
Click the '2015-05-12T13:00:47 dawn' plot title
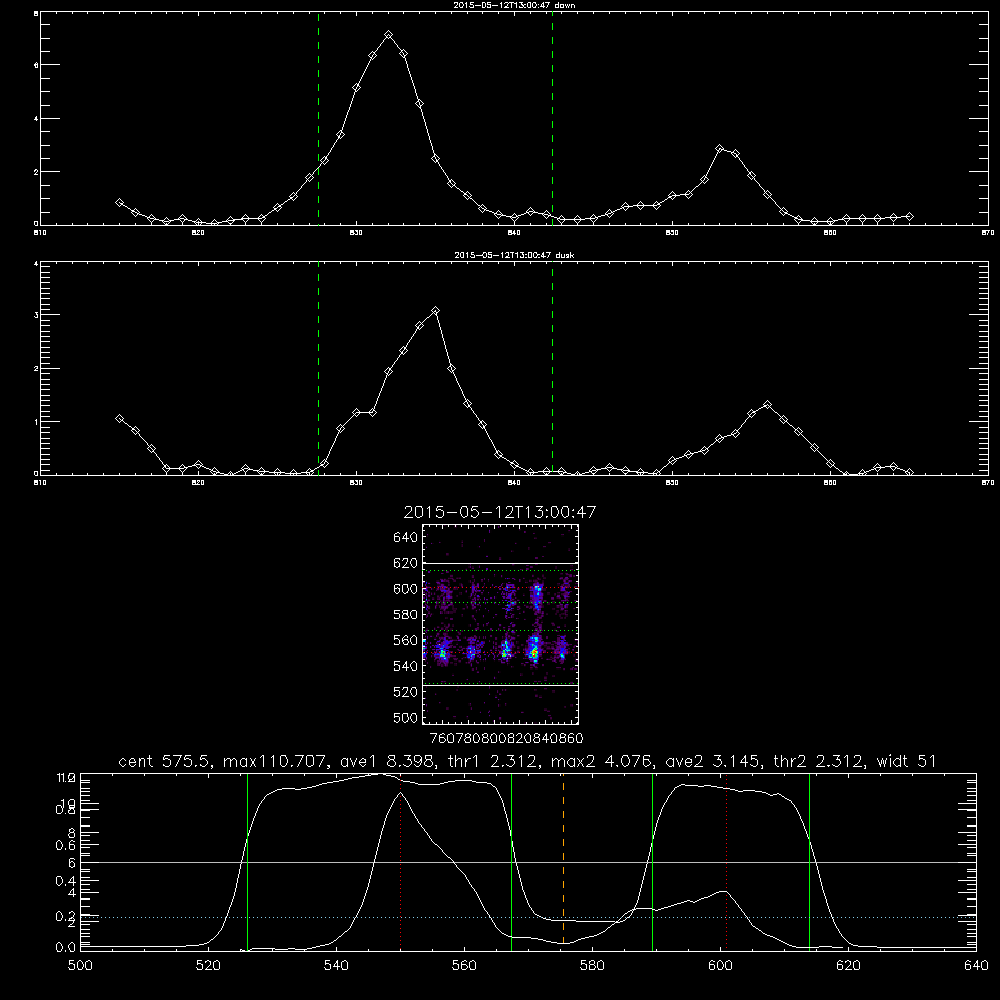coord(514,5)
